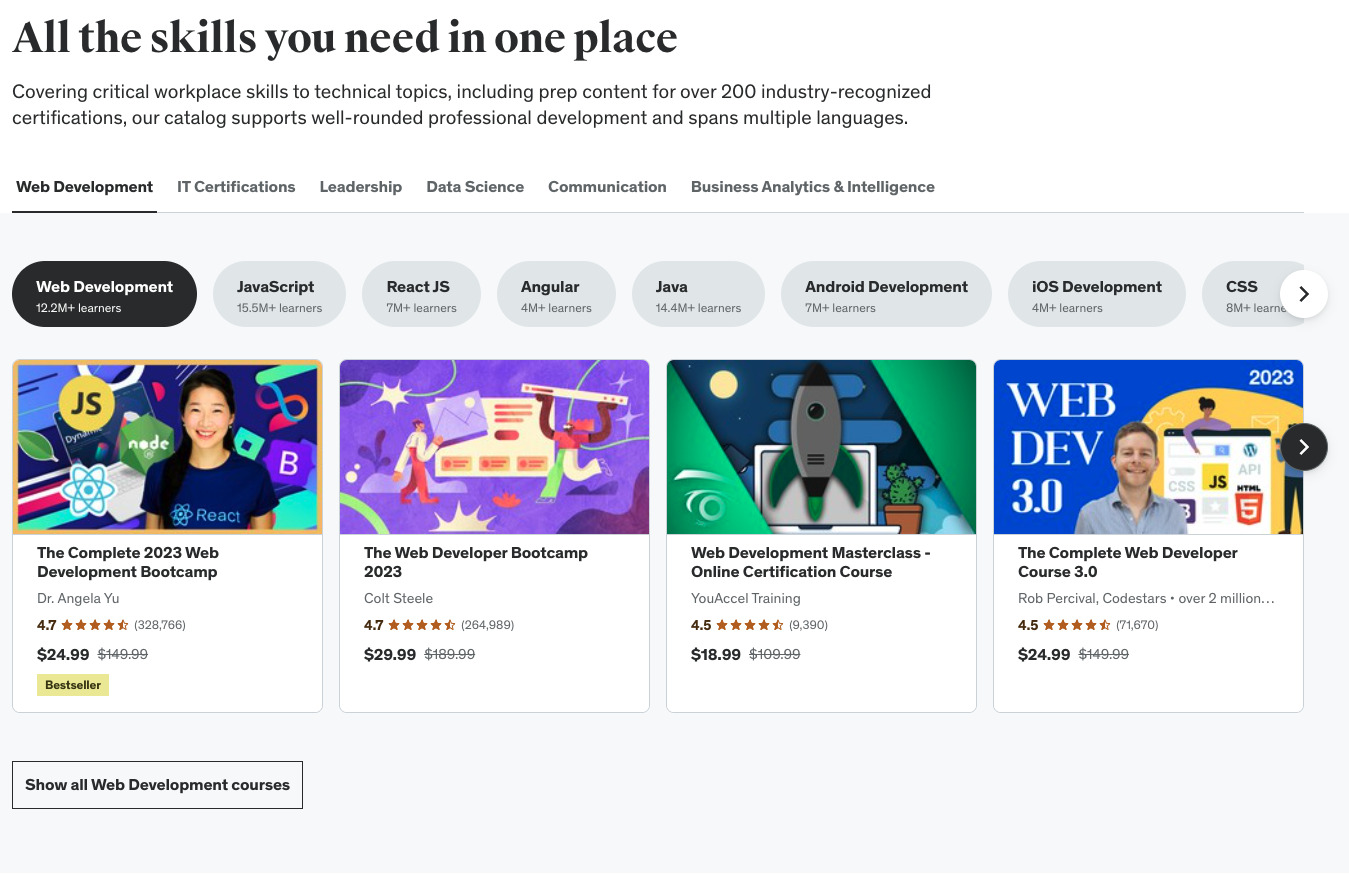Click the course carousel next arrow
This screenshot has height=880, width=1349.
1303,447
